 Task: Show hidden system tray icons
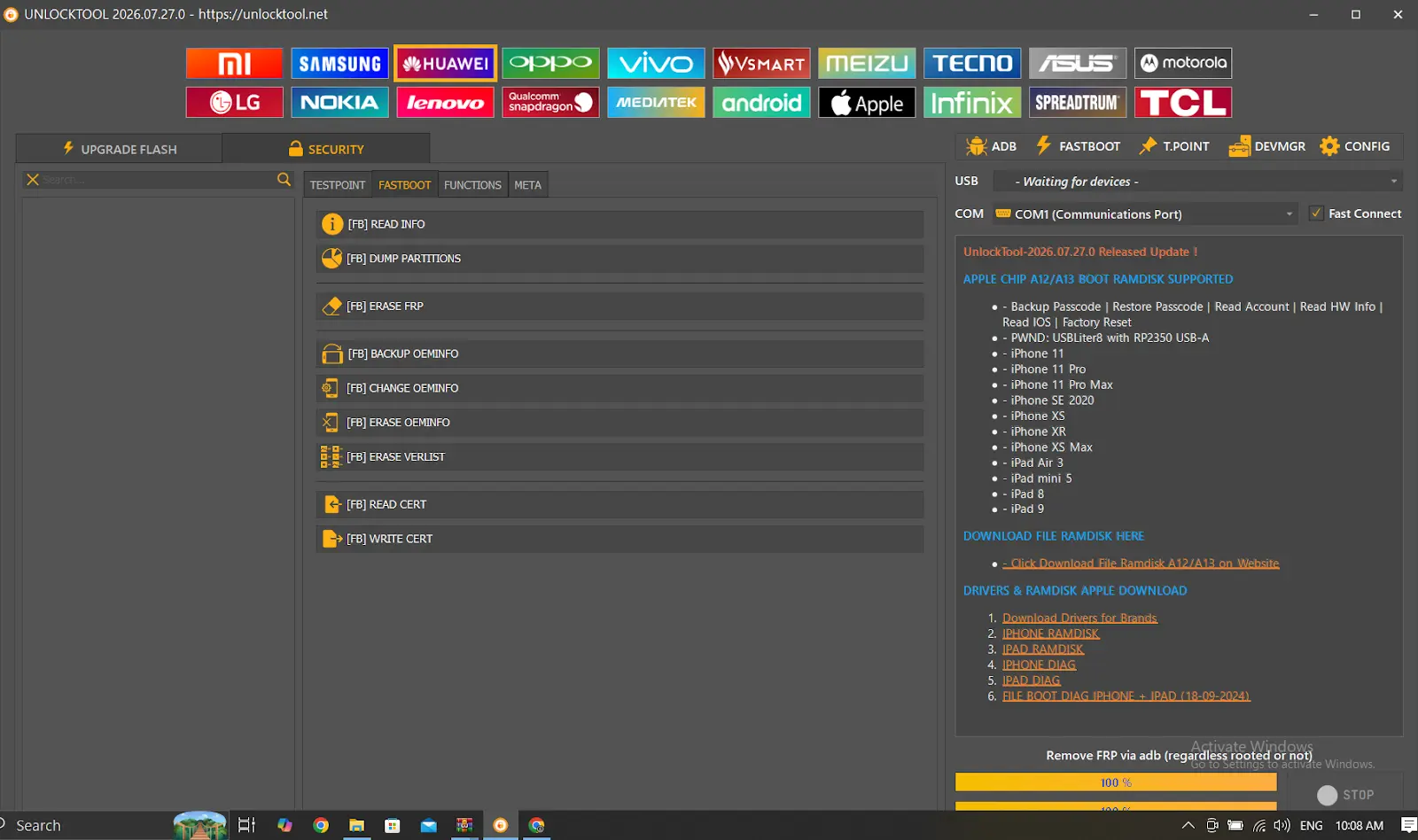1188,826
